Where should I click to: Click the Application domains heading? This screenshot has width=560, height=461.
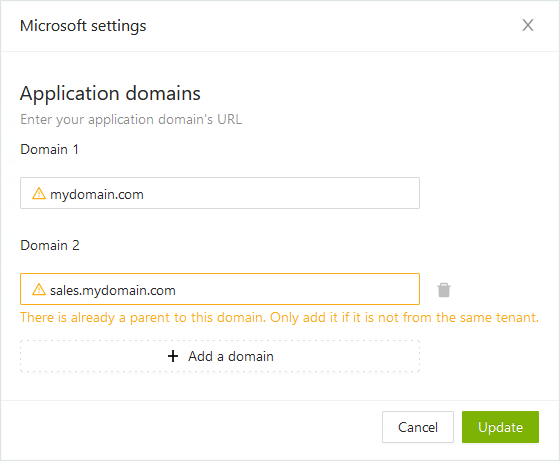[110, 94]
